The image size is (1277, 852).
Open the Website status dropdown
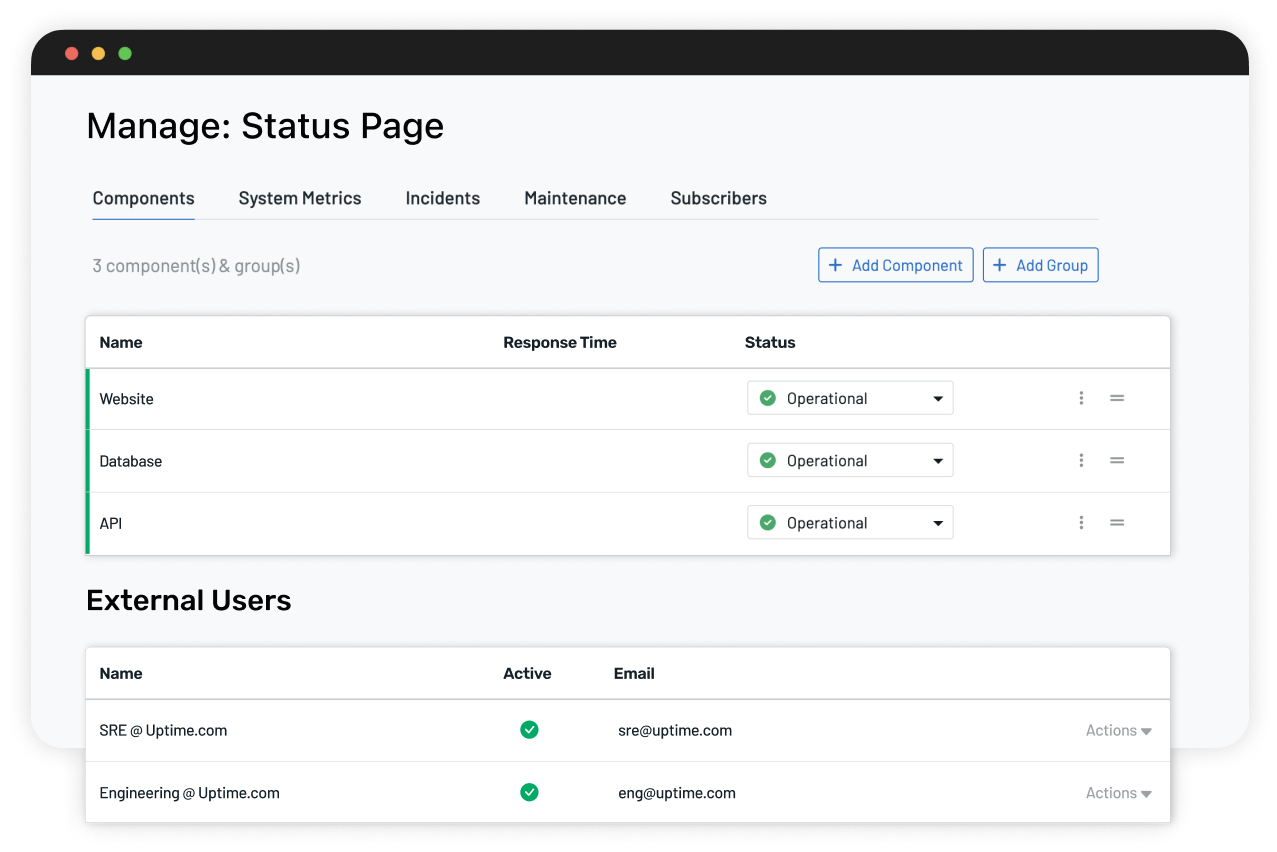850,398
